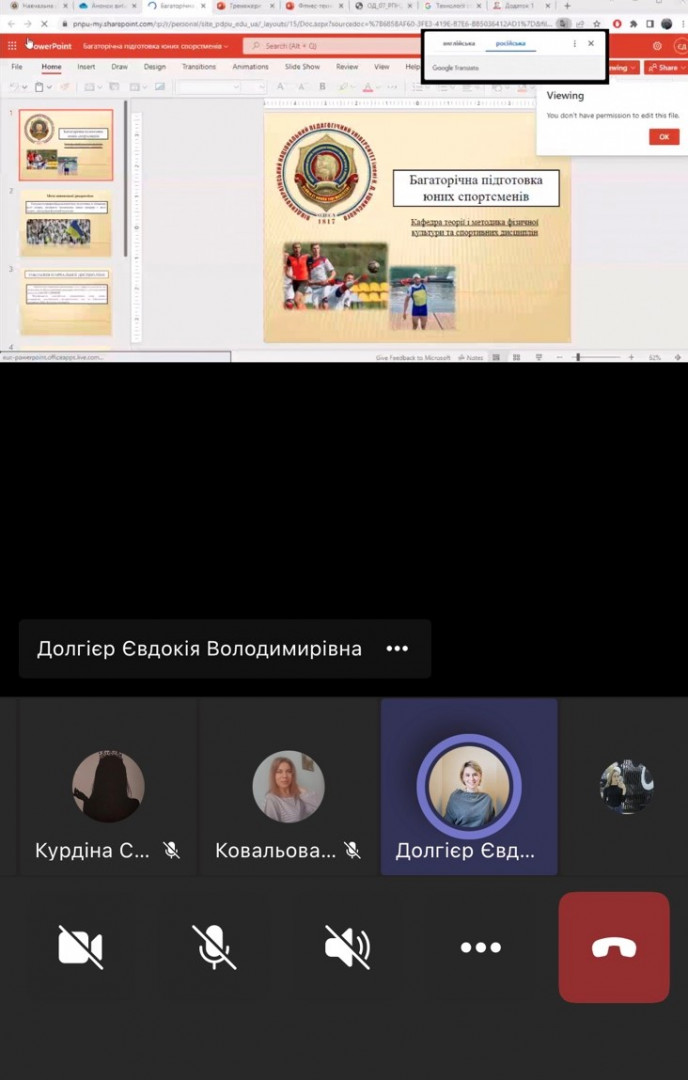The height and width of the screenshot is (1080, 688).
Task: Adjust the zoom slider in status bar
Action: [598, 357]
